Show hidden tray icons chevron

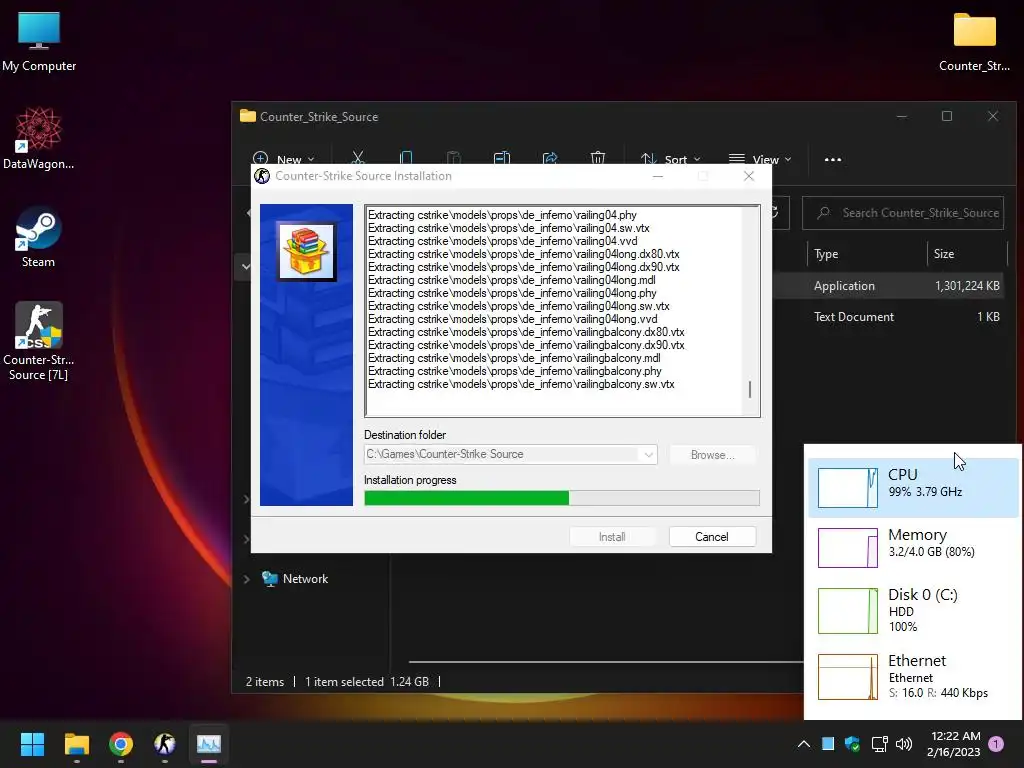click(804, 744)
